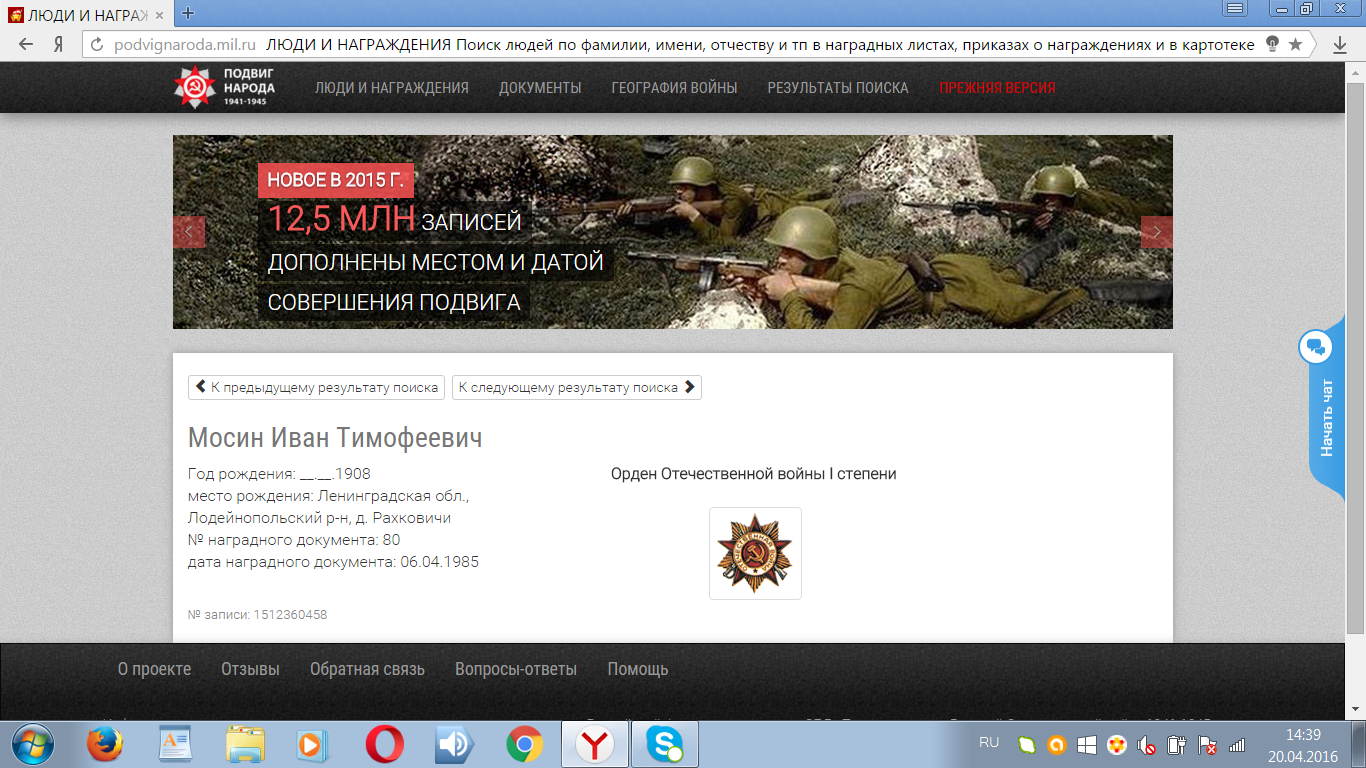1366x768 pixels.
Task: Open ДОКУМЕНТЫ menu item
Action: click(540, 88)
